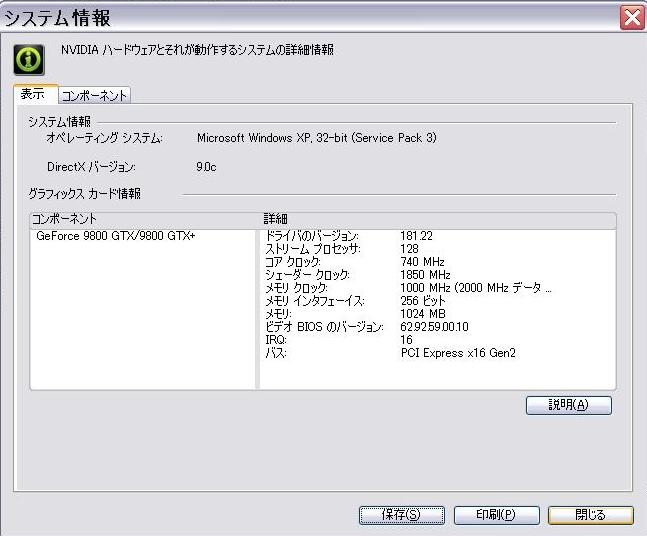This screenshot has width=647, height=536.
Task: Select the GeForce 9800 GTX/9800 GTX+ row
Action: click(116, 236)
